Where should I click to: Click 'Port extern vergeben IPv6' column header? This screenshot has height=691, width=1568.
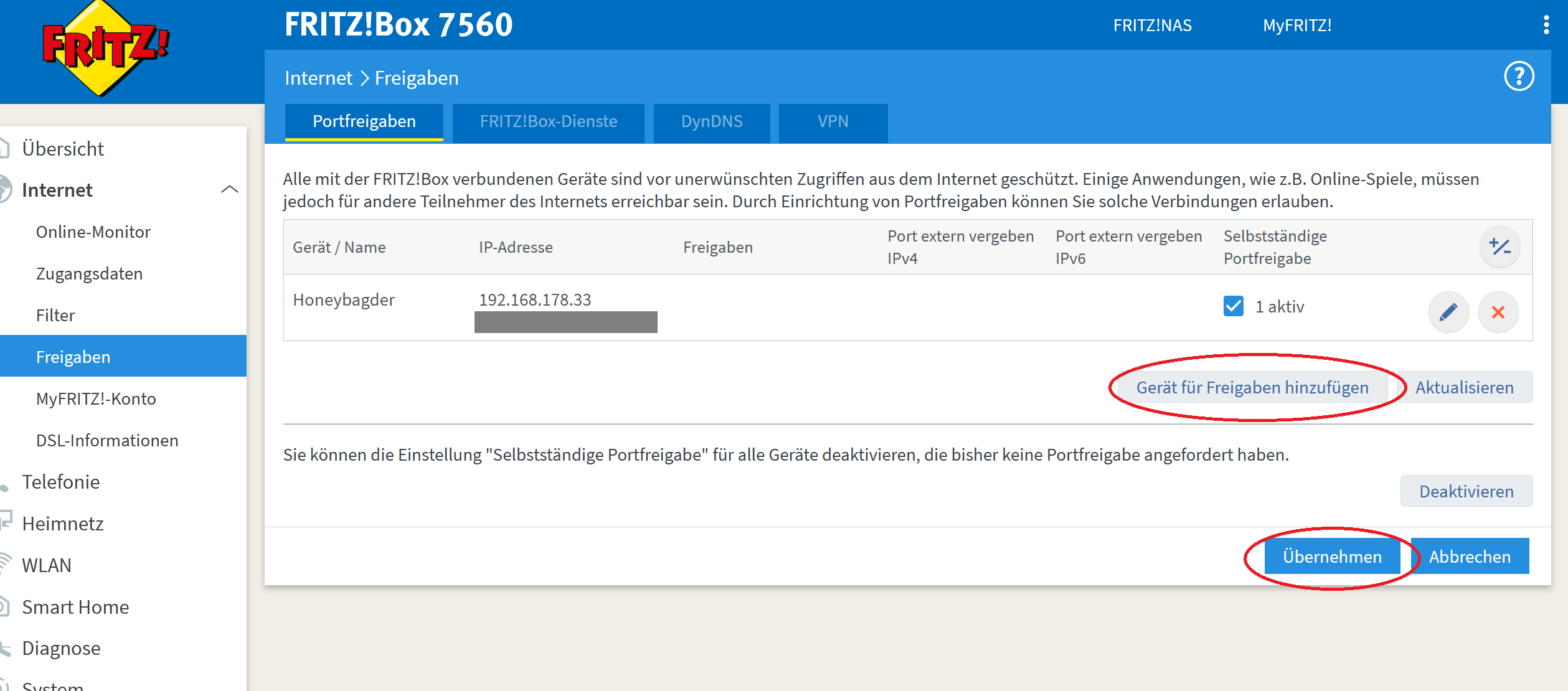click(x=1128, y=247)
